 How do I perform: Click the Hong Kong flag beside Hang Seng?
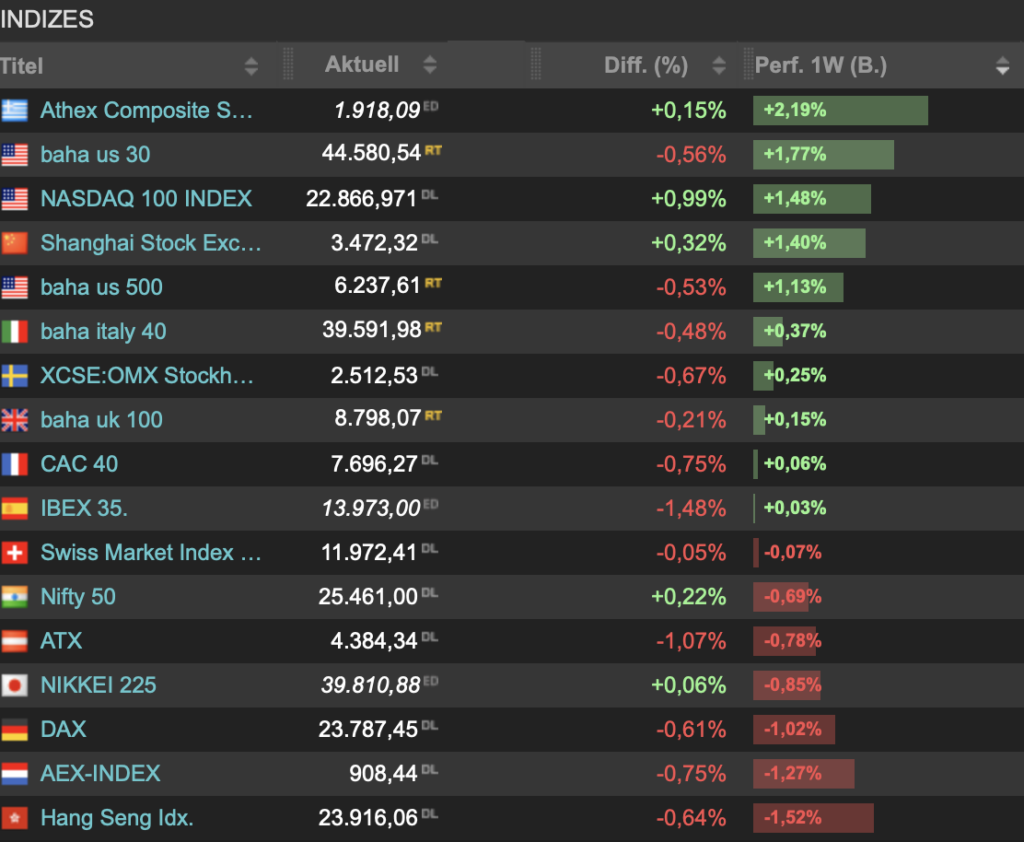[x=14, y=818]
